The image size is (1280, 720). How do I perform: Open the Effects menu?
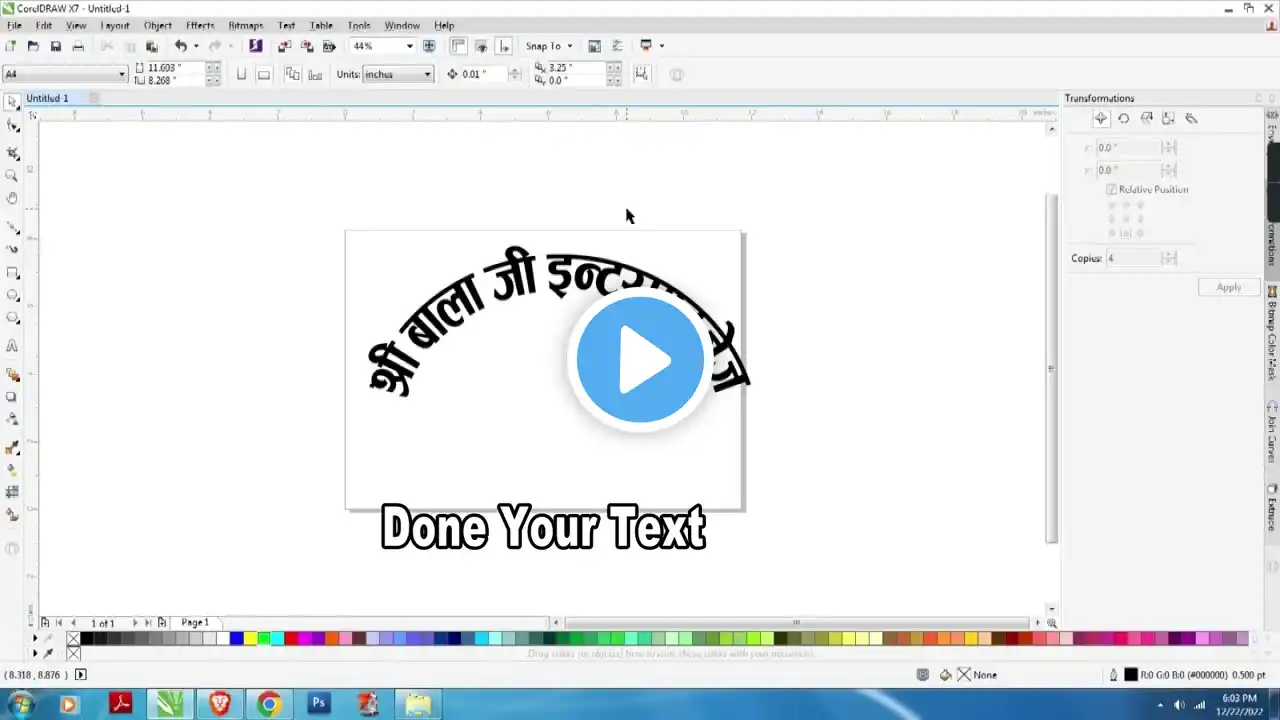click(x=200, y=25)
